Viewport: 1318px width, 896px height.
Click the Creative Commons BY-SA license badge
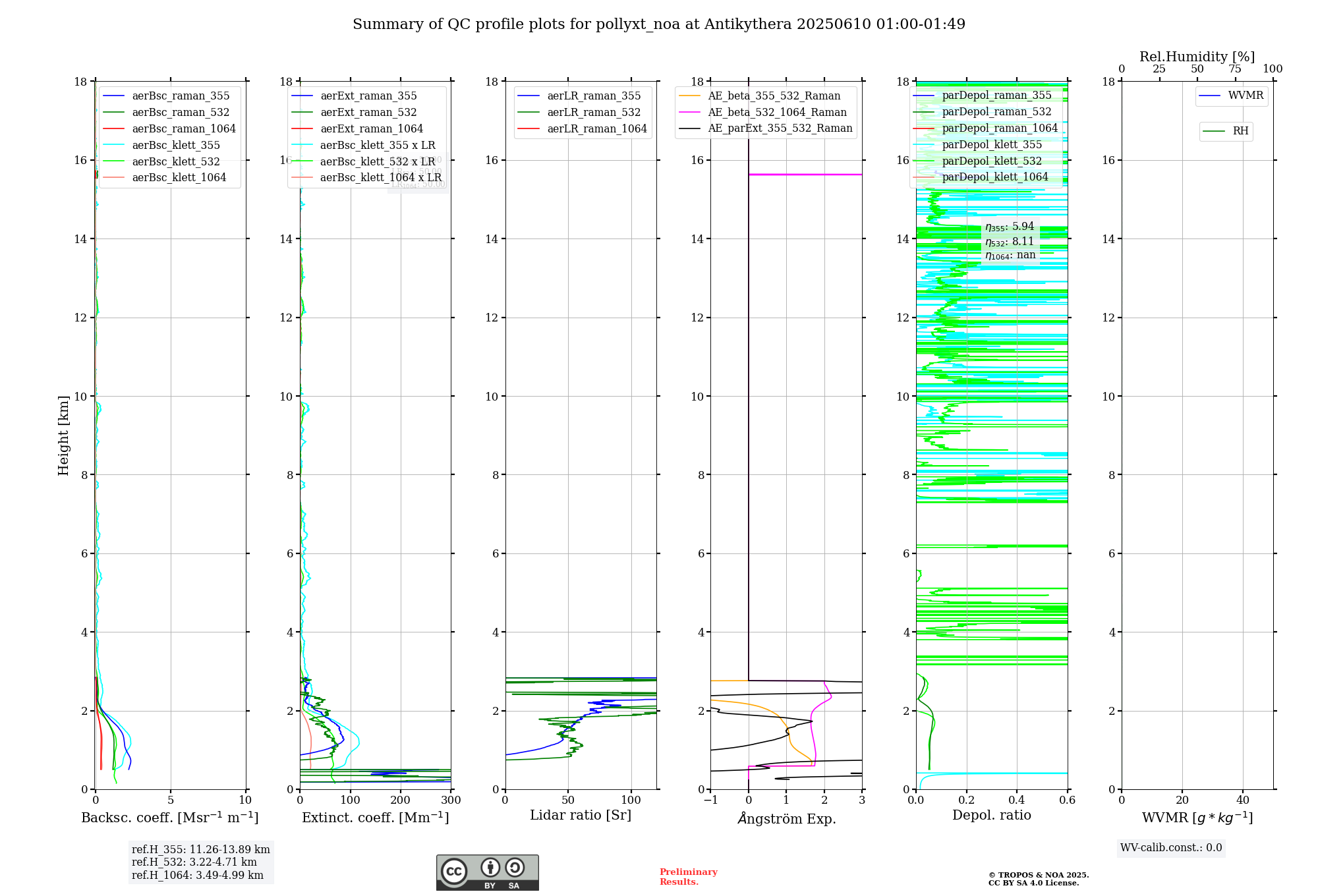pyautogui.click(x=487, y=872)
